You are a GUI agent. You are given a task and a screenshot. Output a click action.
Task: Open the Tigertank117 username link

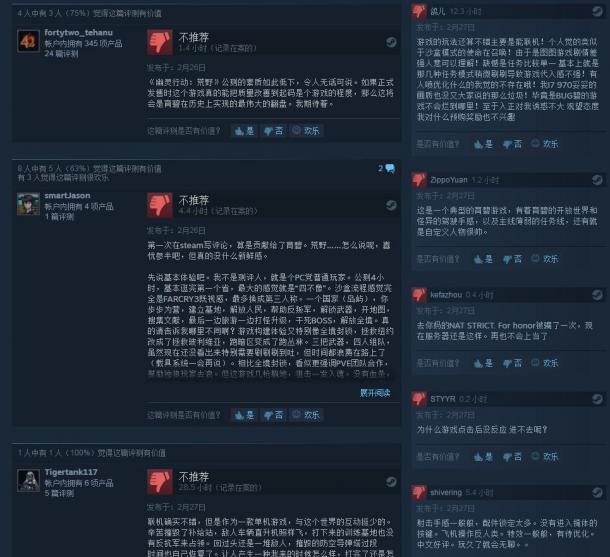tap(71, 472)
